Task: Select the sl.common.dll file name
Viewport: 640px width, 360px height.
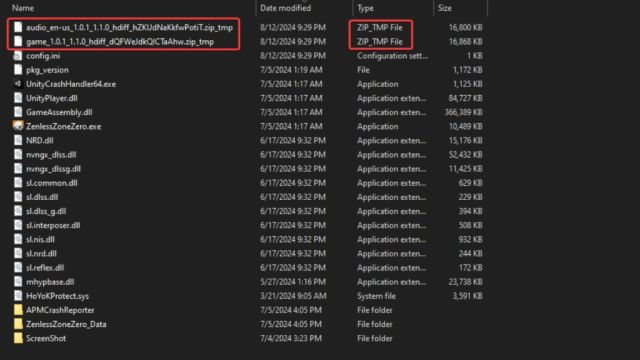Action: (x=52, y=183)
